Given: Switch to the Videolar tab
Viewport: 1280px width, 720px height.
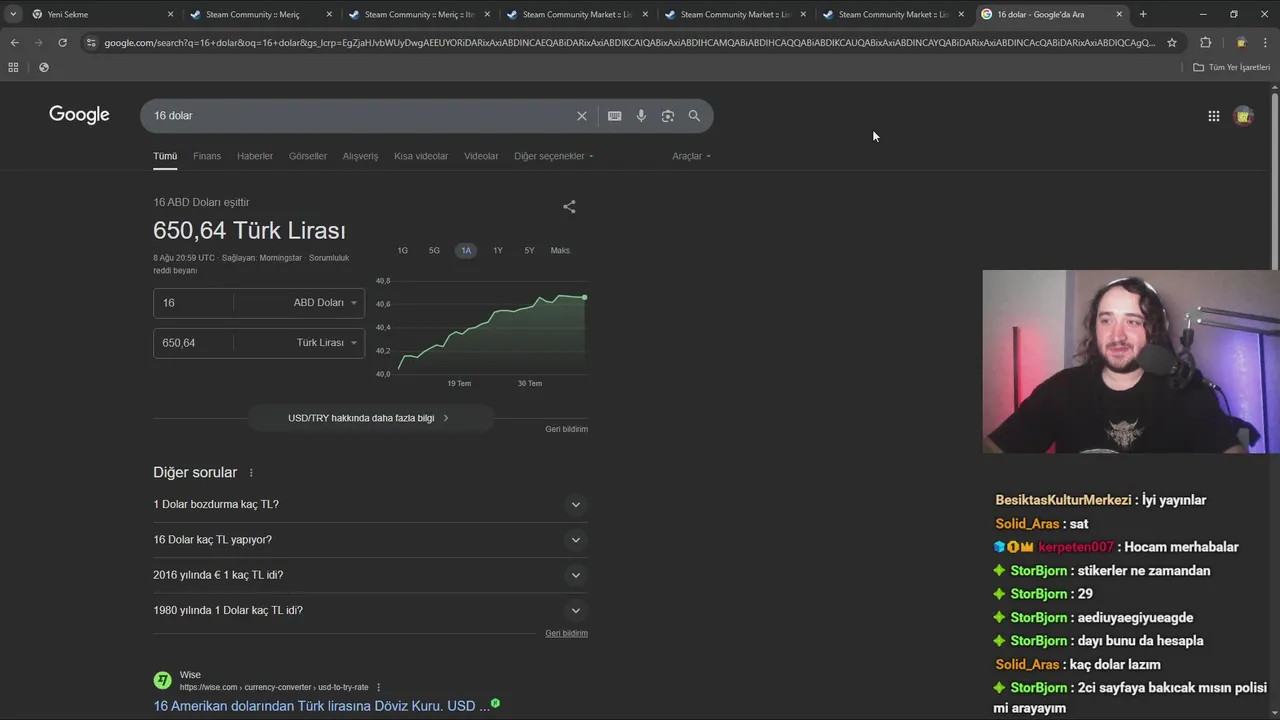Looking at the screenshot, I should 481,156.
